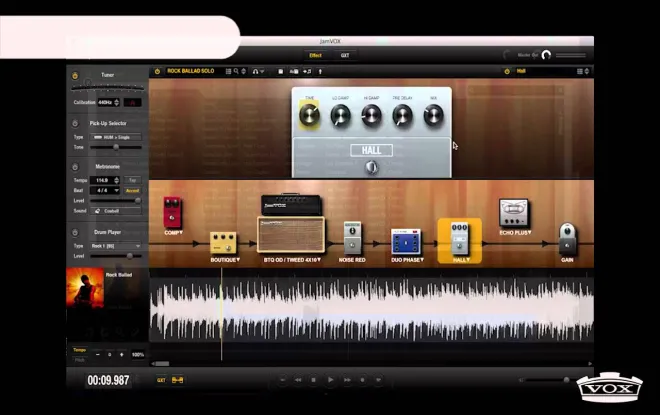Viewport: 660px width, 415px height.
Task: Step the Calibration 440Hz value arrows
Action: pos(117,102)
